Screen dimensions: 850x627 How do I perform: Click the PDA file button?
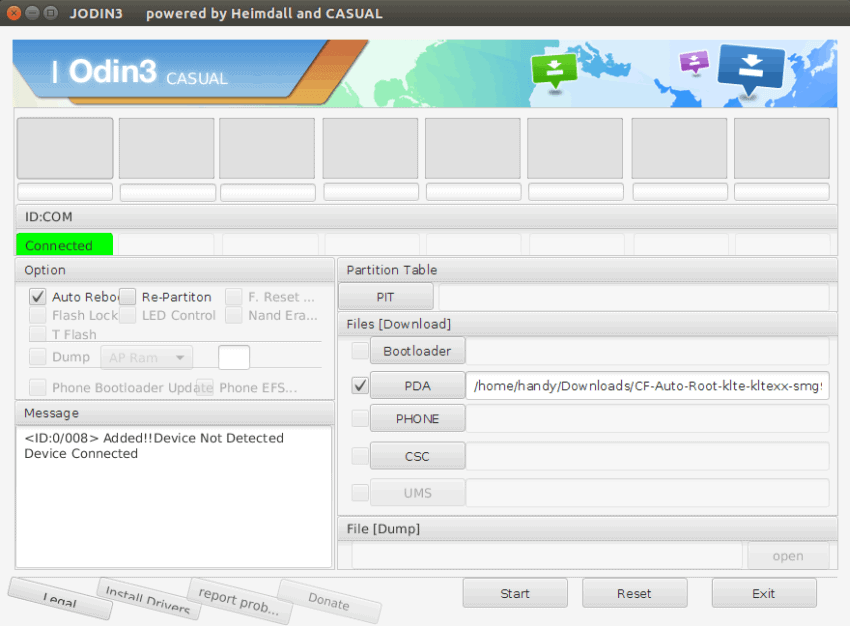pyautogui.click(x=417, y=386)
